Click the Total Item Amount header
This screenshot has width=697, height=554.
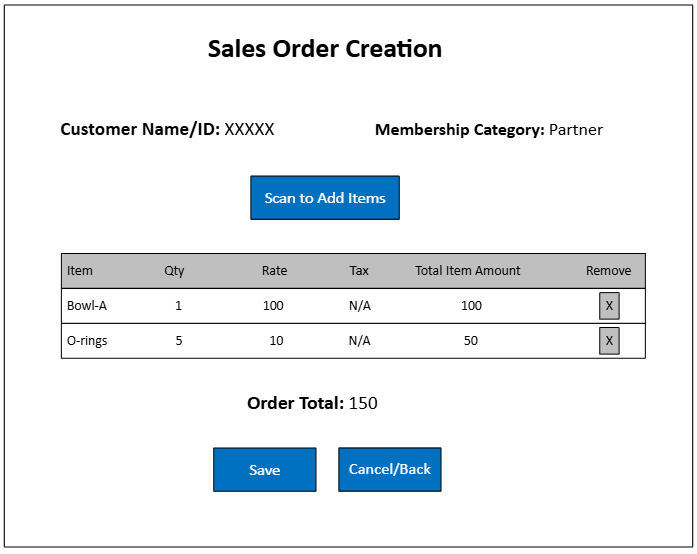pyautogui.click(x=468, y=271)
